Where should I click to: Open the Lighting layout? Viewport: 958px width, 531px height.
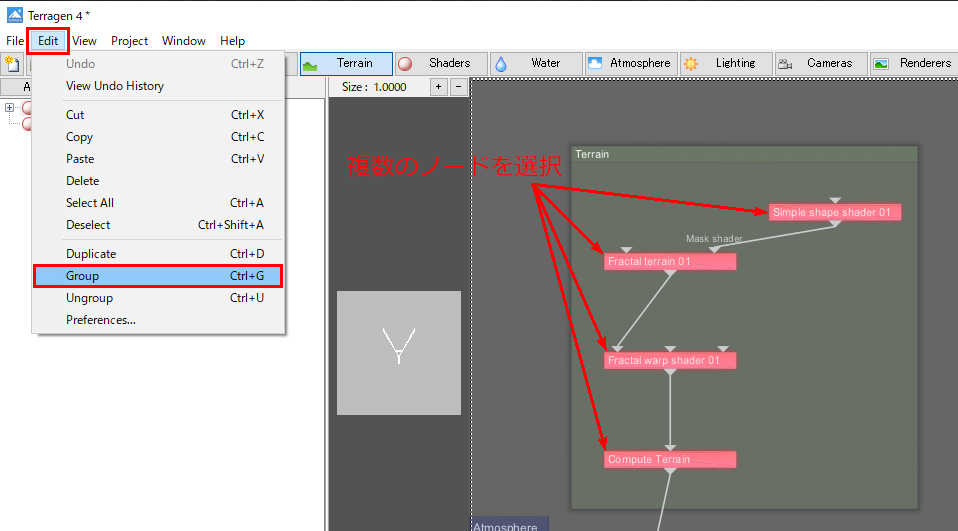point(726,63)
